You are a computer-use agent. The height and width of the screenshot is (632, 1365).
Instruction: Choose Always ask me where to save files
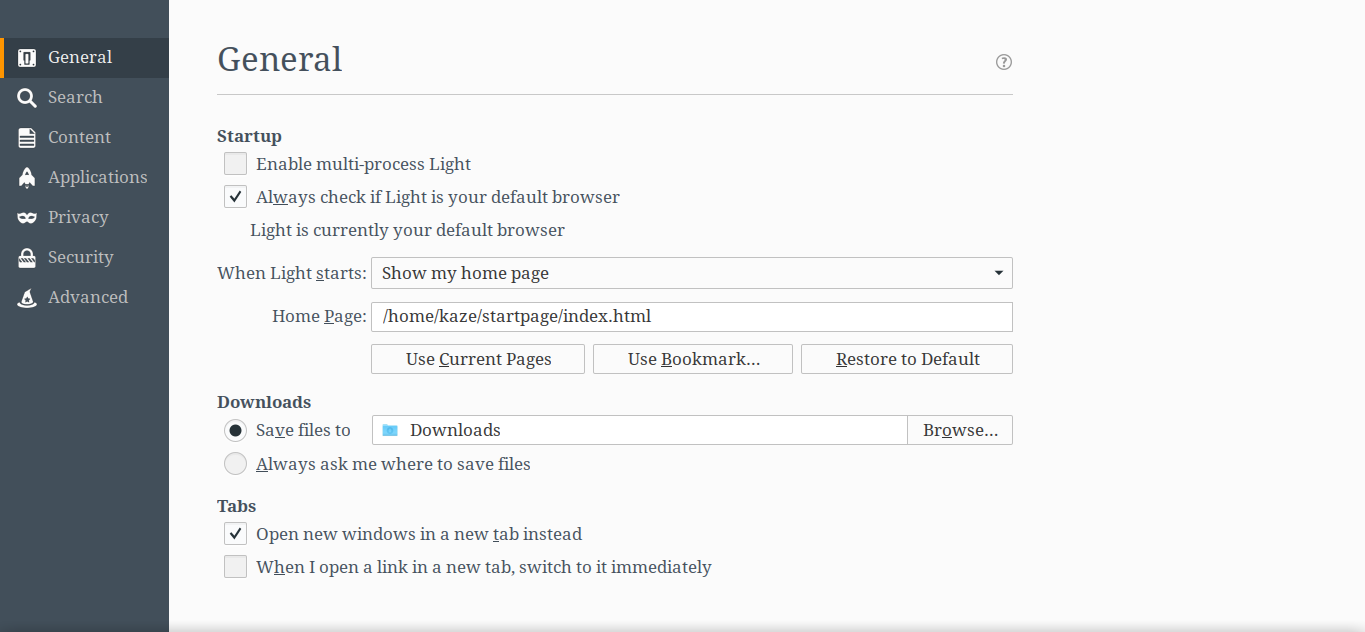pyautogui.click(x=235, y=464)
